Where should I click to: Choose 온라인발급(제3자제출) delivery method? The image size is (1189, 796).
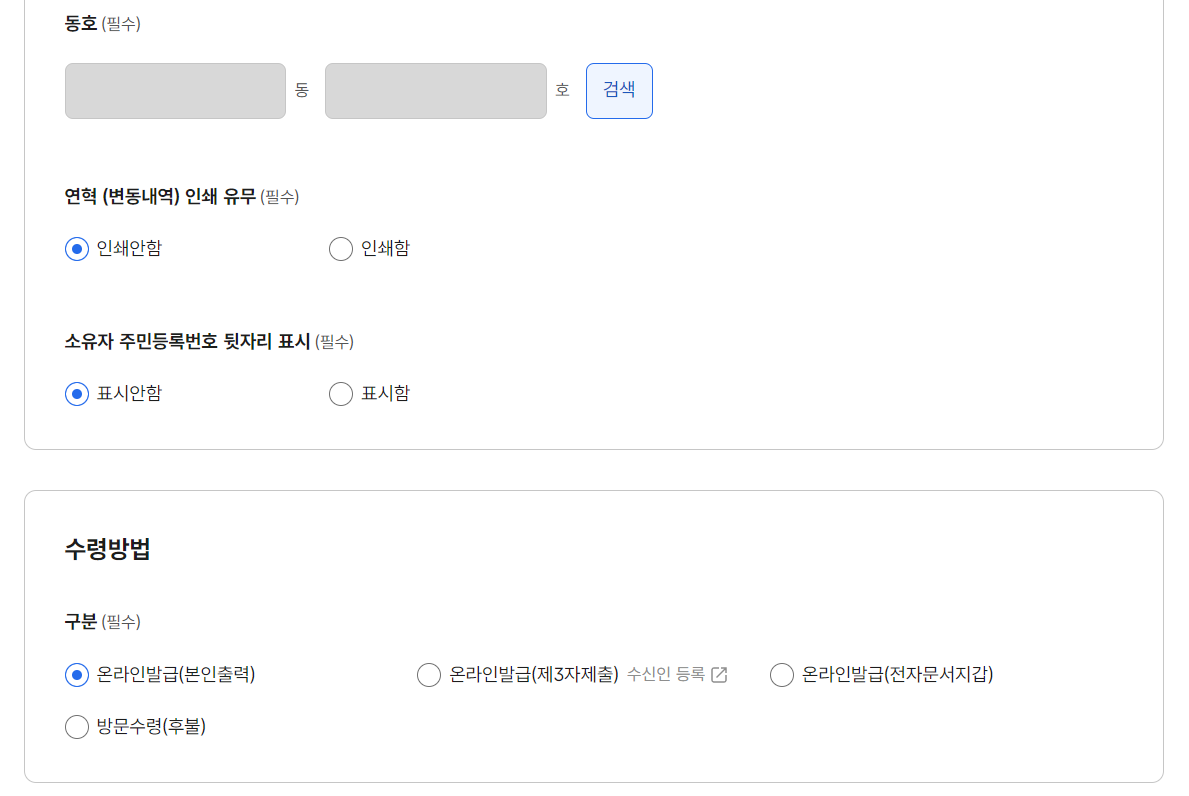point(428,674)
